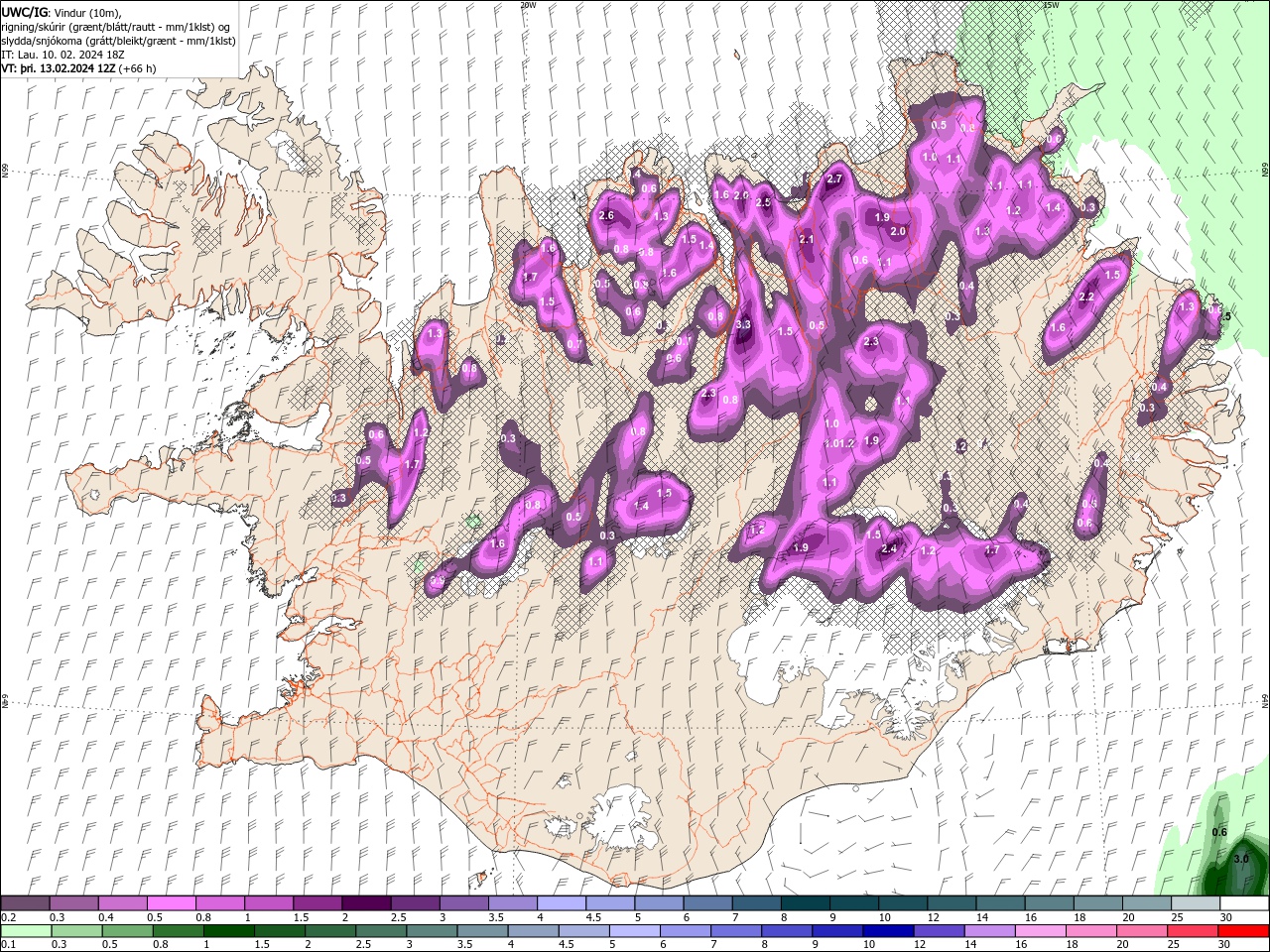Viewport: 1270px width, 952px height.
Task: Pick the top-row legend swatch between 18 and 20
Action: 1097,903
